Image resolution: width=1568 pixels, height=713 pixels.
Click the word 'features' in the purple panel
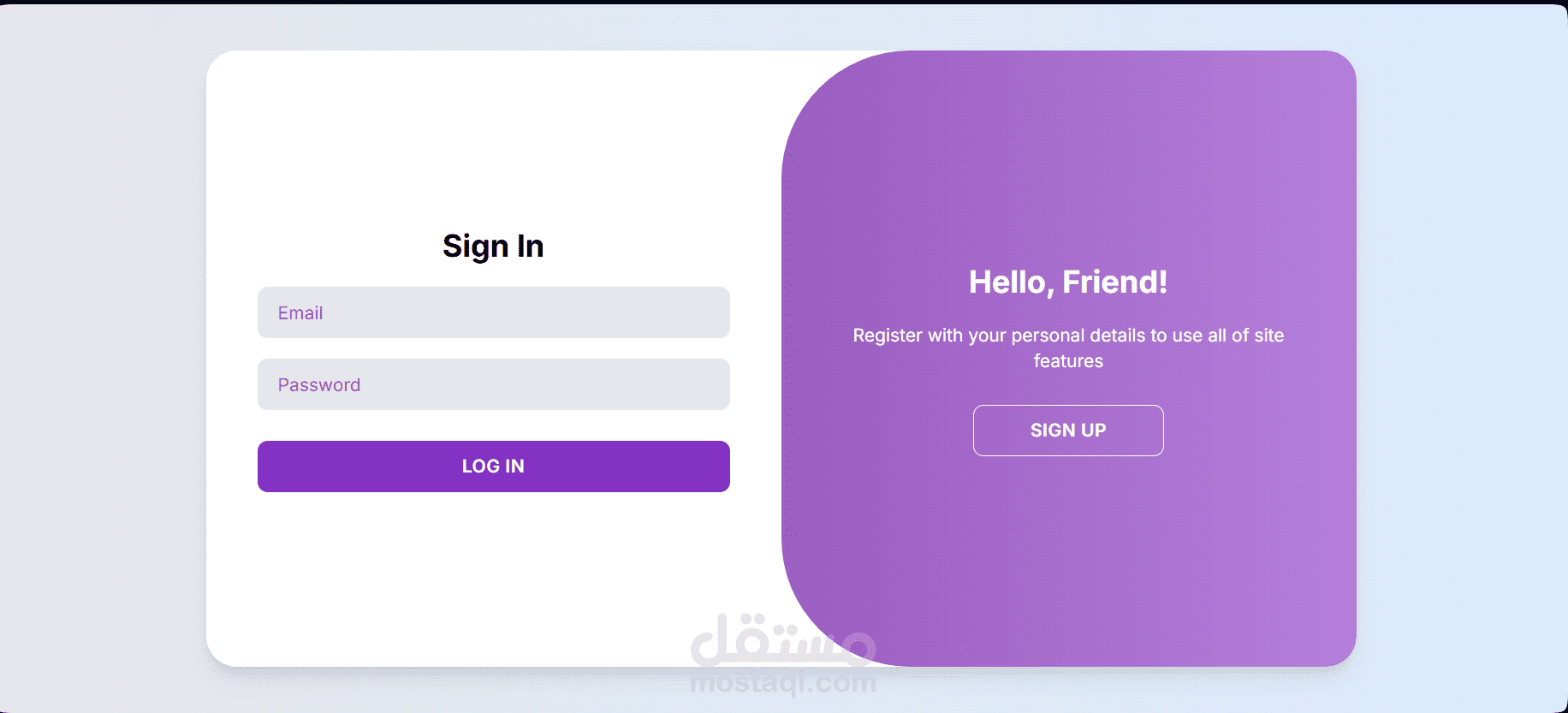tap(1067, 361)
